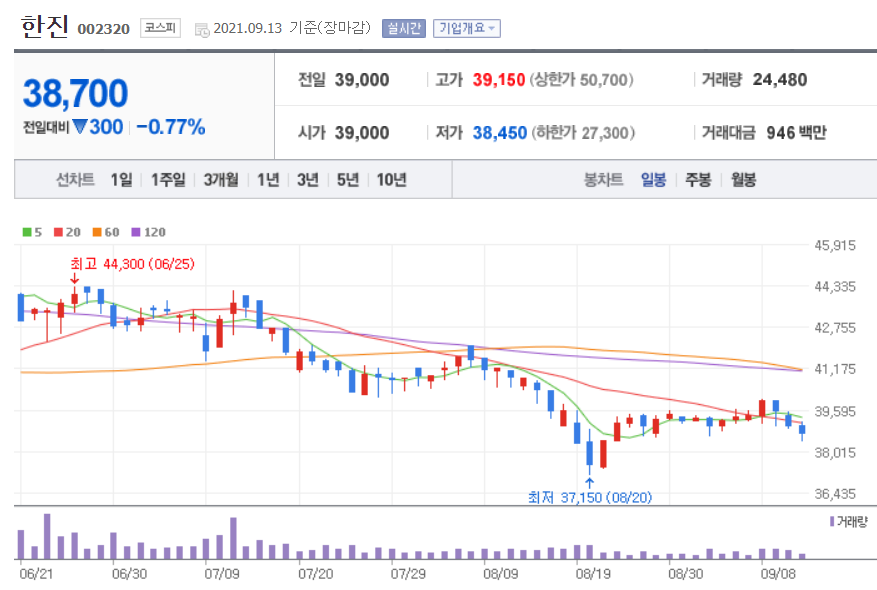
Task: Select the 1주일 line chart tab
Action: point(168,180)
